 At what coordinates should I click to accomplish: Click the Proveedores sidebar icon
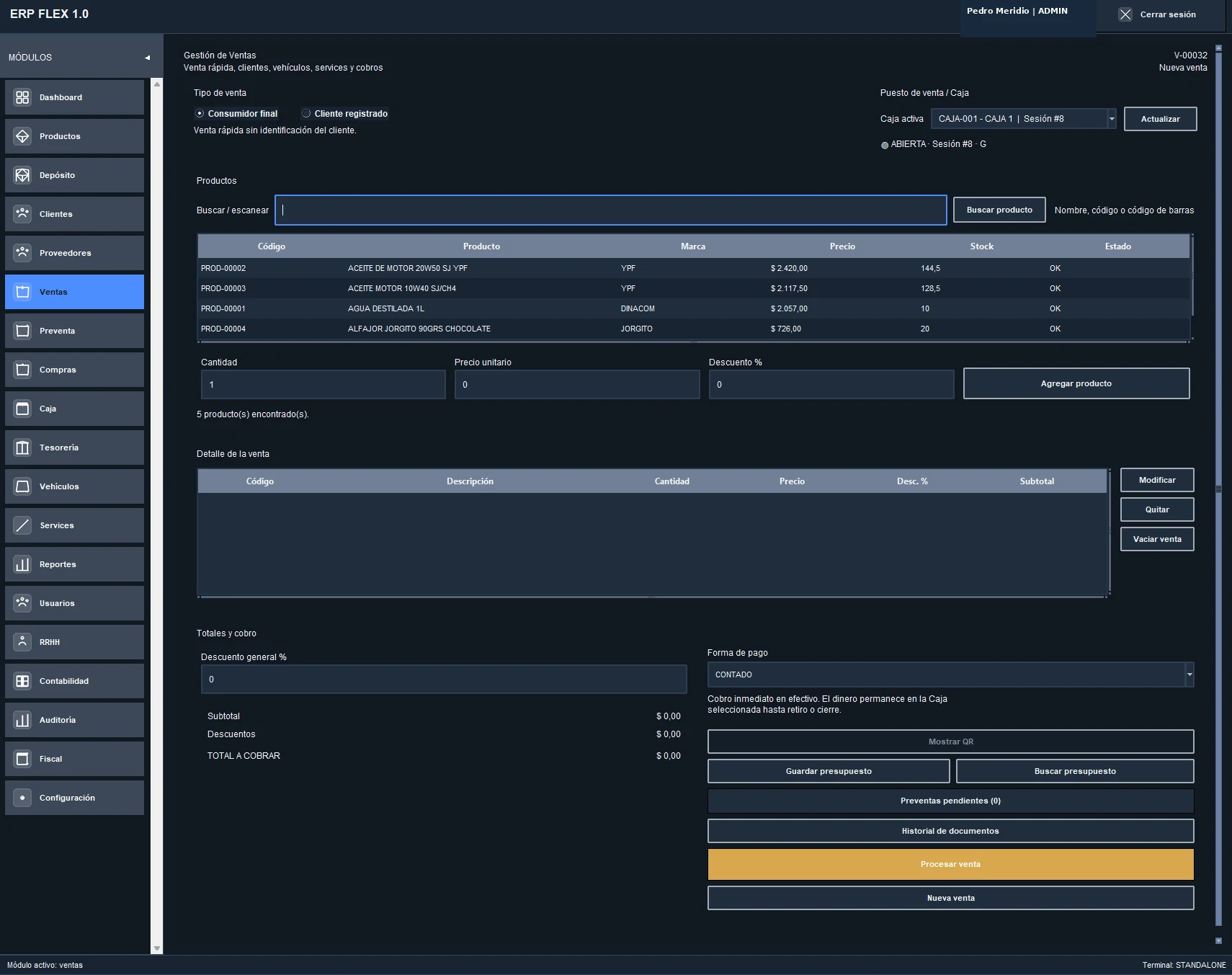pyautogui.click(x=22, y=253)
